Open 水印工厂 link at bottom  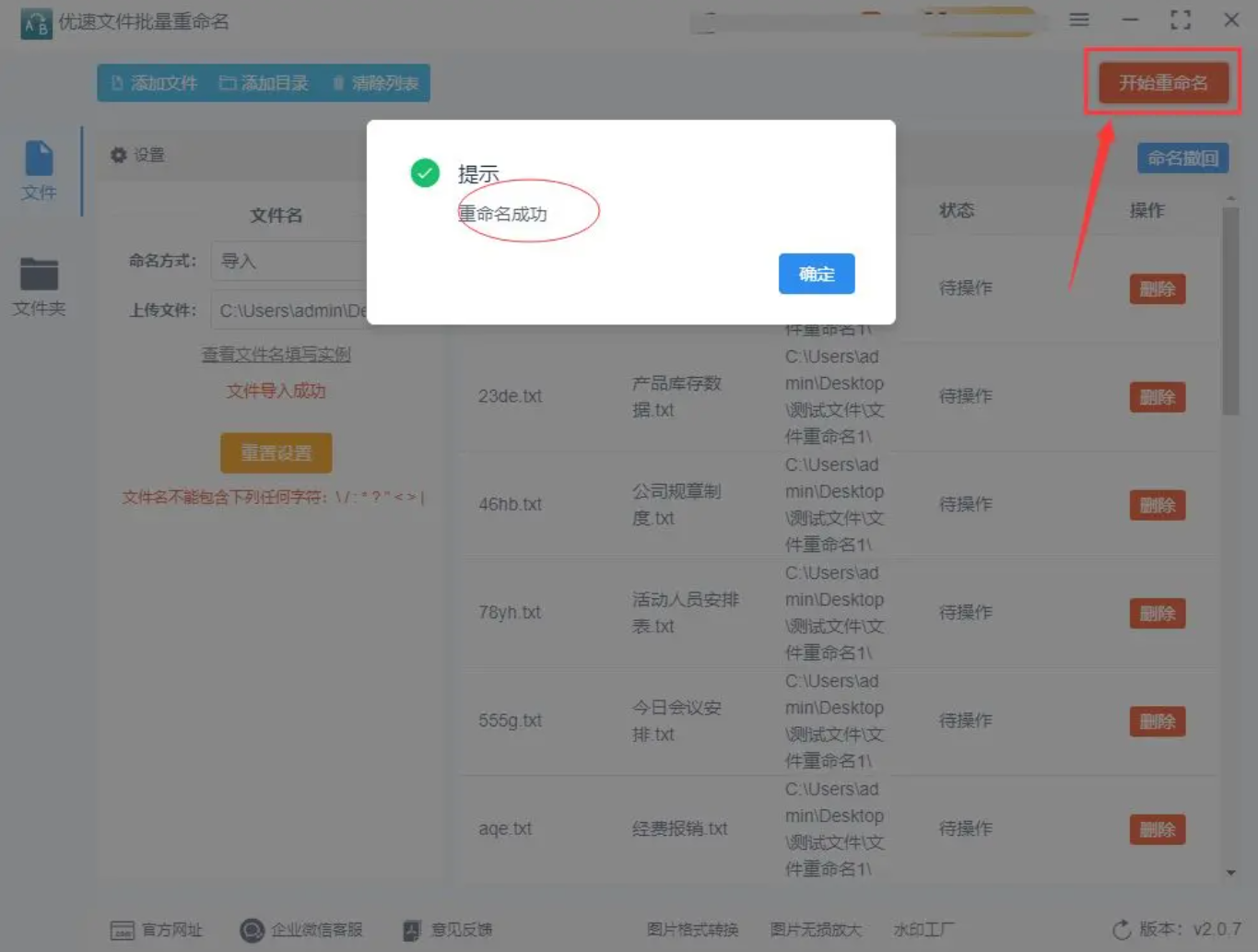coord(923,930)
